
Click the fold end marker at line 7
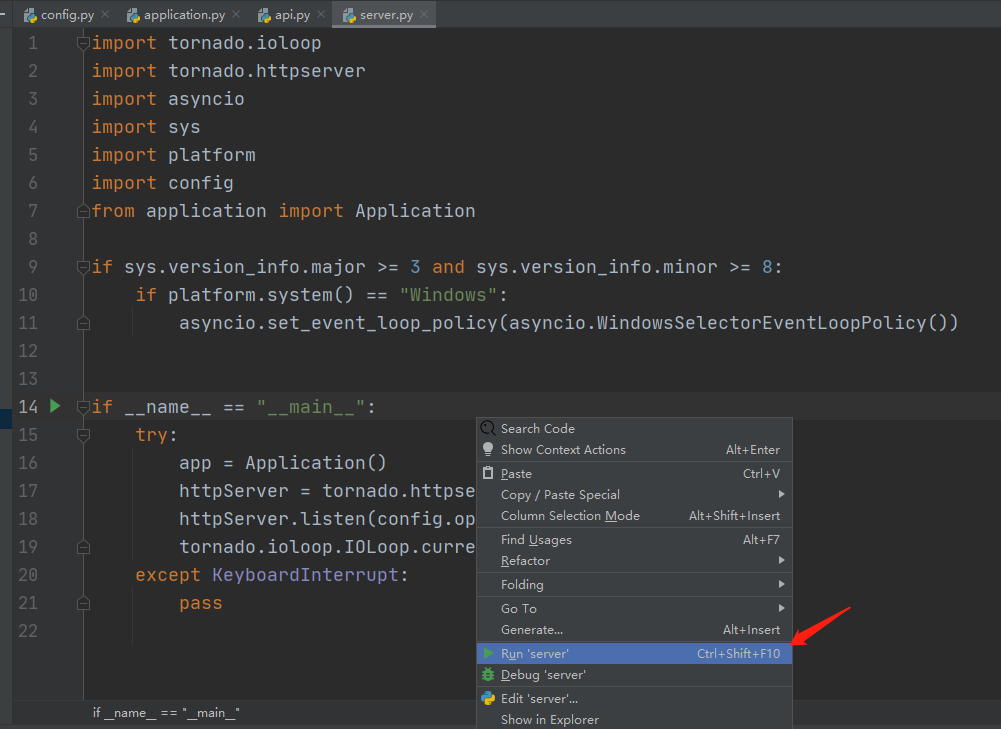click(83, 211)
